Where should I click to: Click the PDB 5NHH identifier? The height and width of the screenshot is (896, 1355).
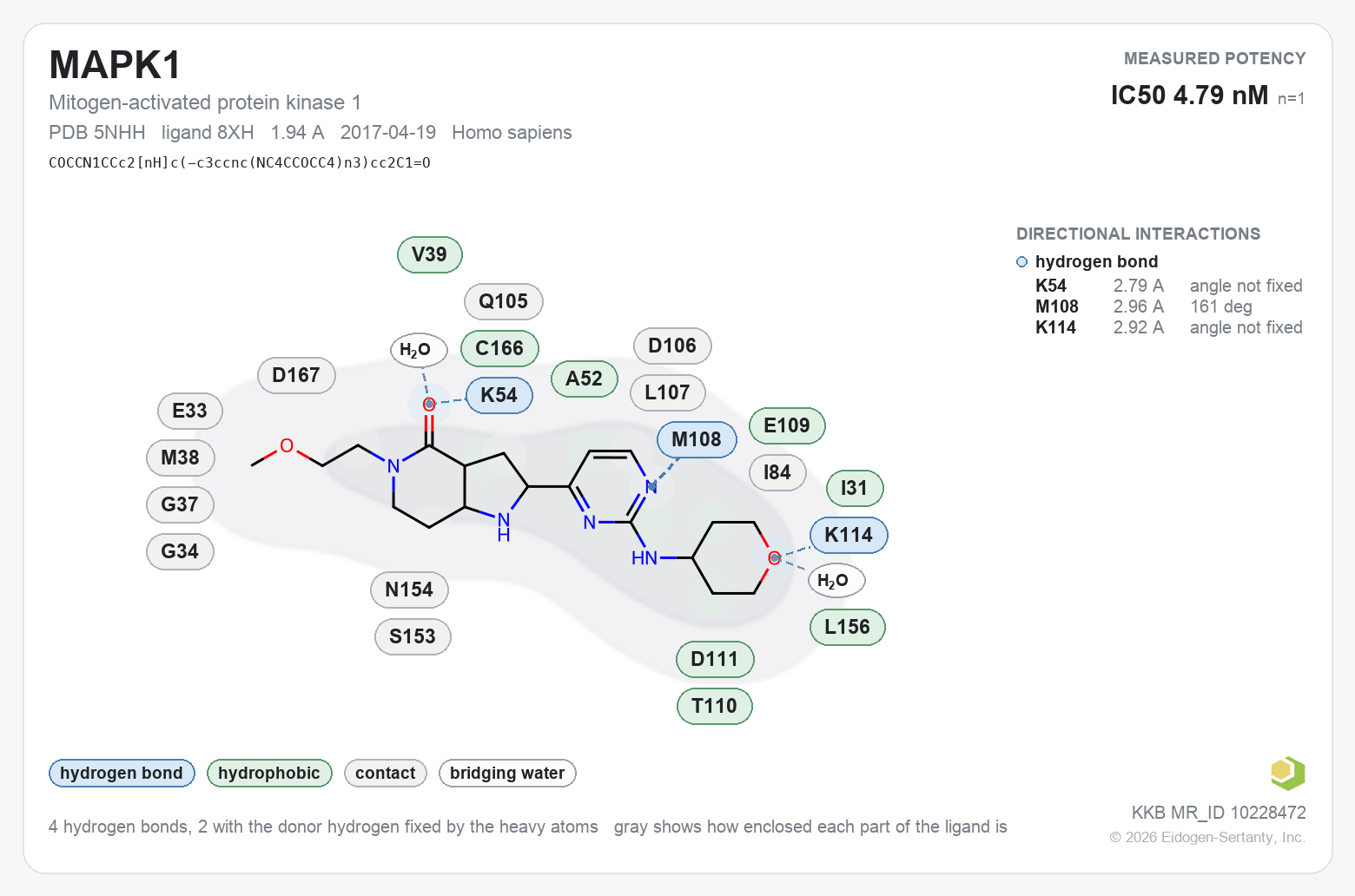pos(97,133)
